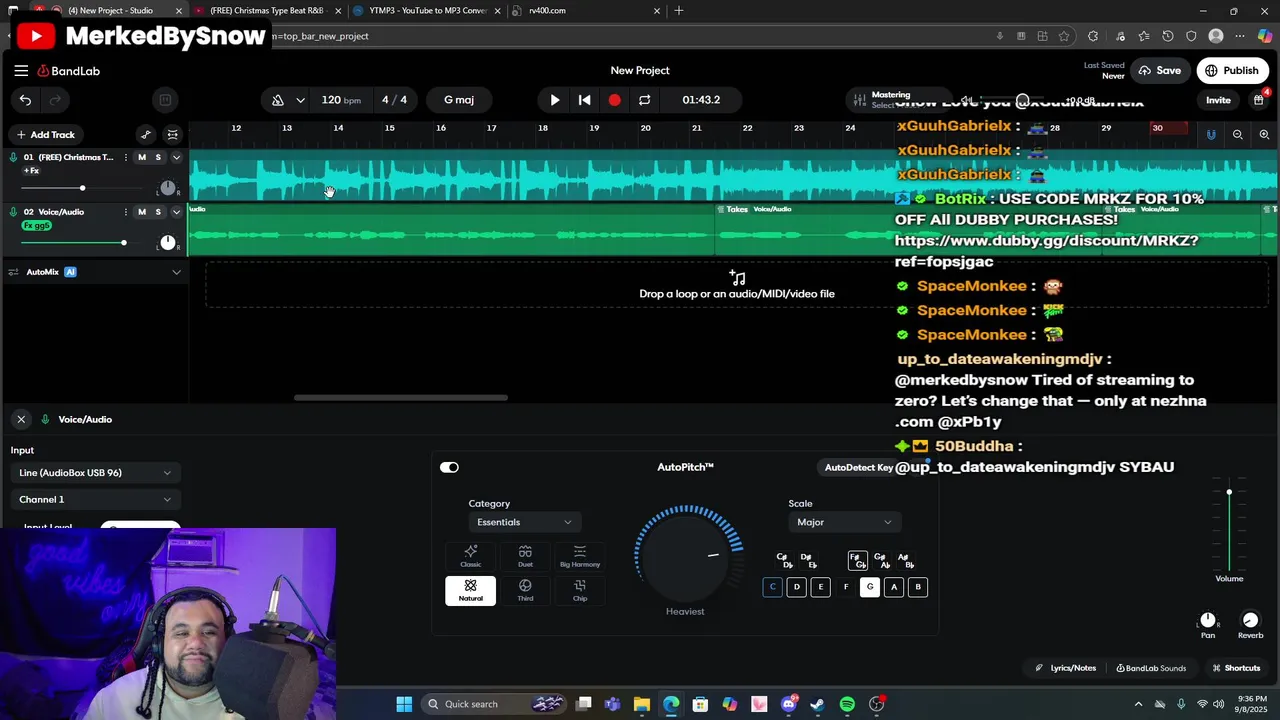This screenshot has height=720, width=1280.
Task: Toggle the A note in scale
Action: coord(894,587)
